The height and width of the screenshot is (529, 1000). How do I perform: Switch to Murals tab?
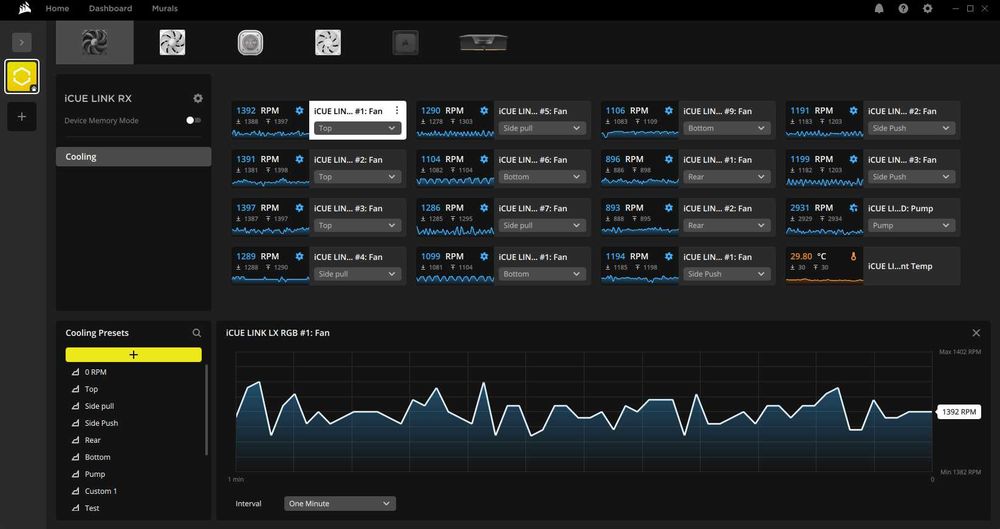[165, 8]
